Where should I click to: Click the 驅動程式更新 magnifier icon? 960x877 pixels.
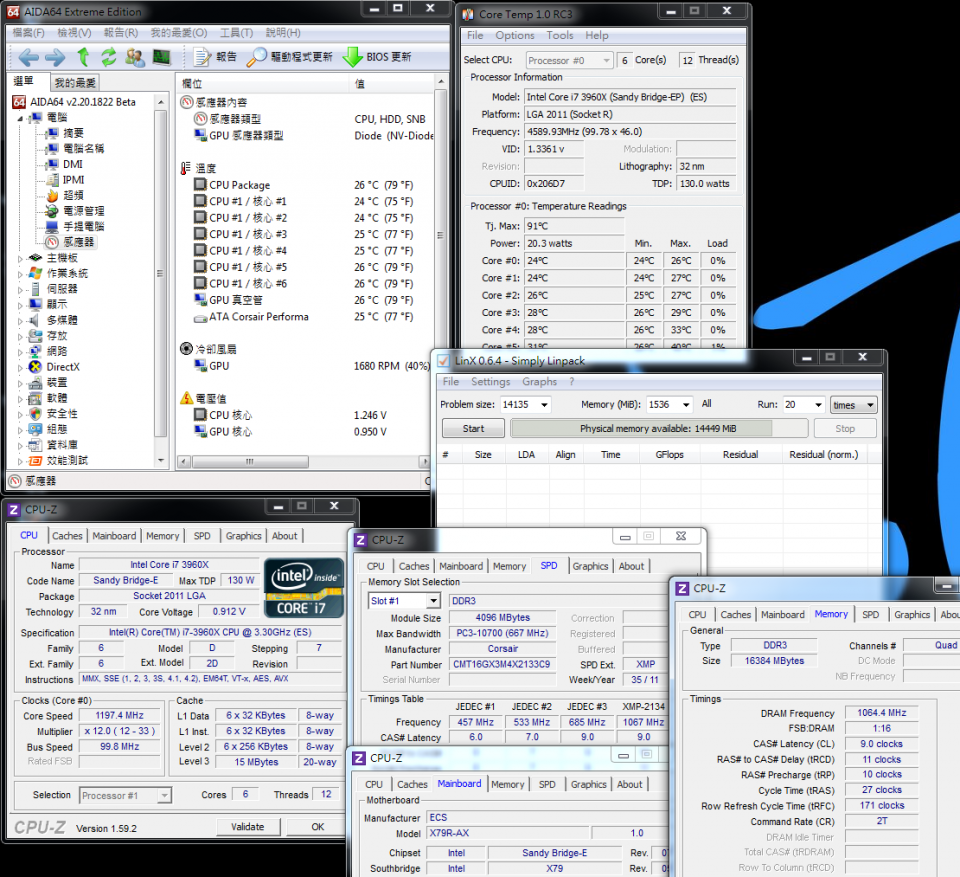257,57
